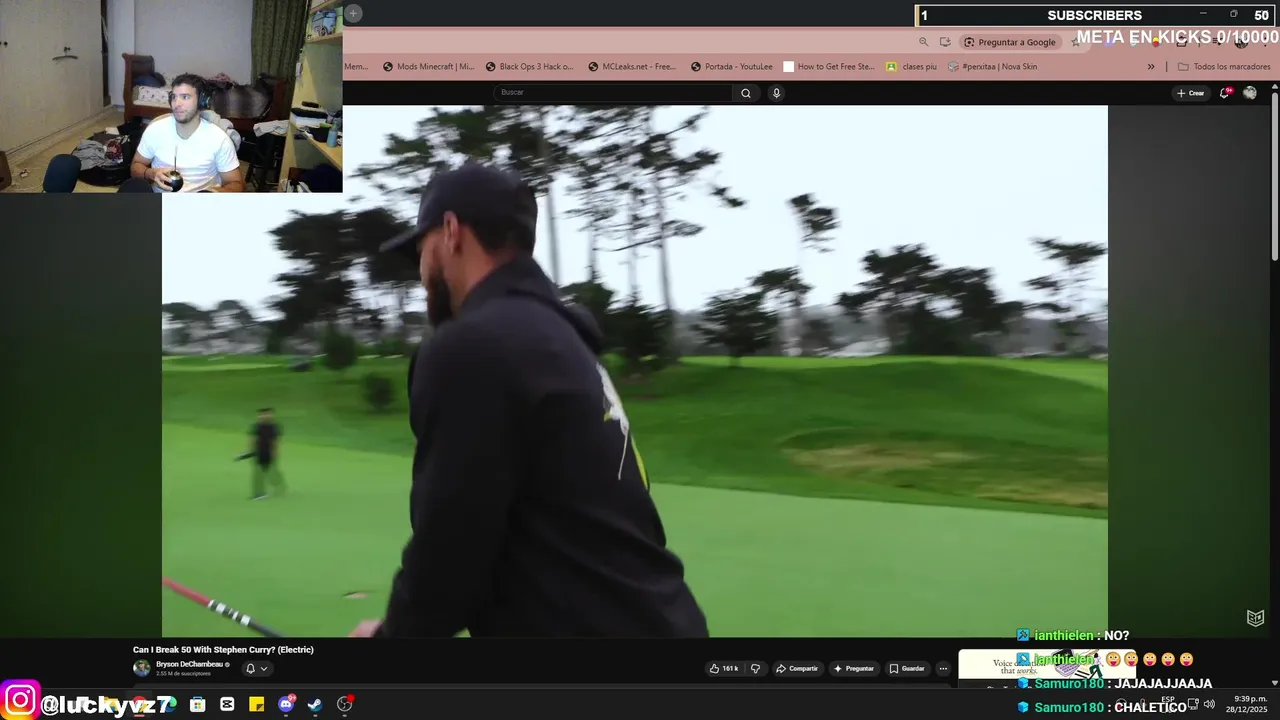Viewport: 1280px width, 720px height.
Task: Open MCLeaks.net bookmark
Action: pyautogui.click(x=632, y=67)
